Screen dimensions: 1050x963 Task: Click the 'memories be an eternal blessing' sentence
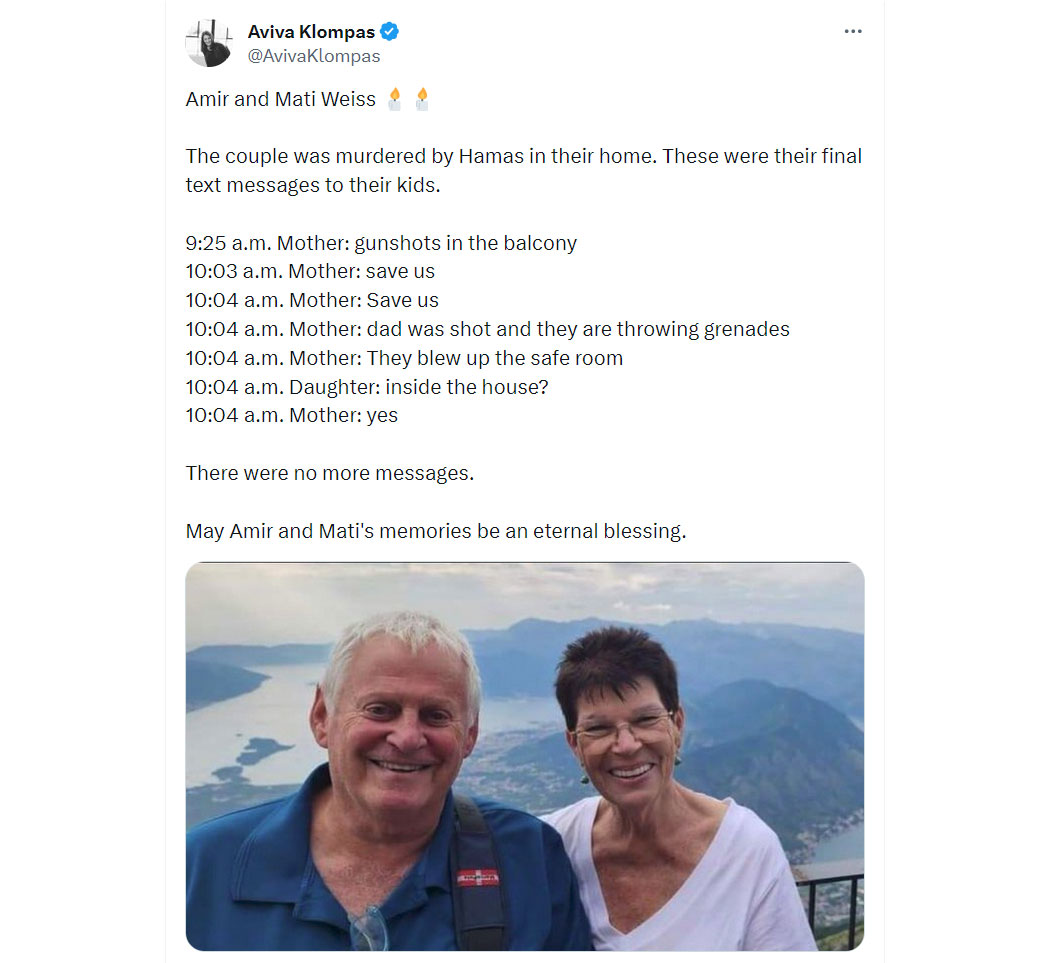(436, 531)
